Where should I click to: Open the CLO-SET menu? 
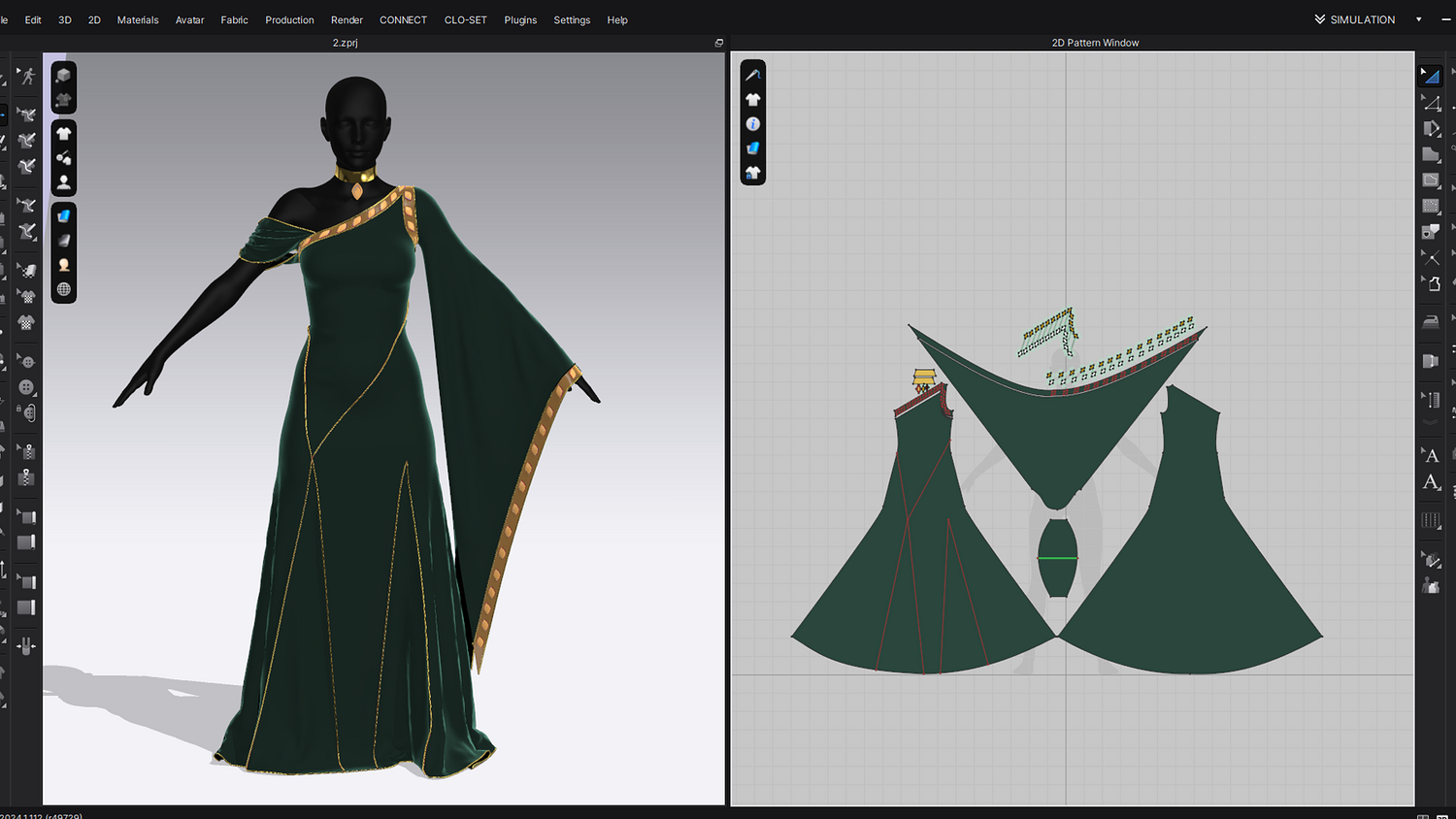point(466,19)
